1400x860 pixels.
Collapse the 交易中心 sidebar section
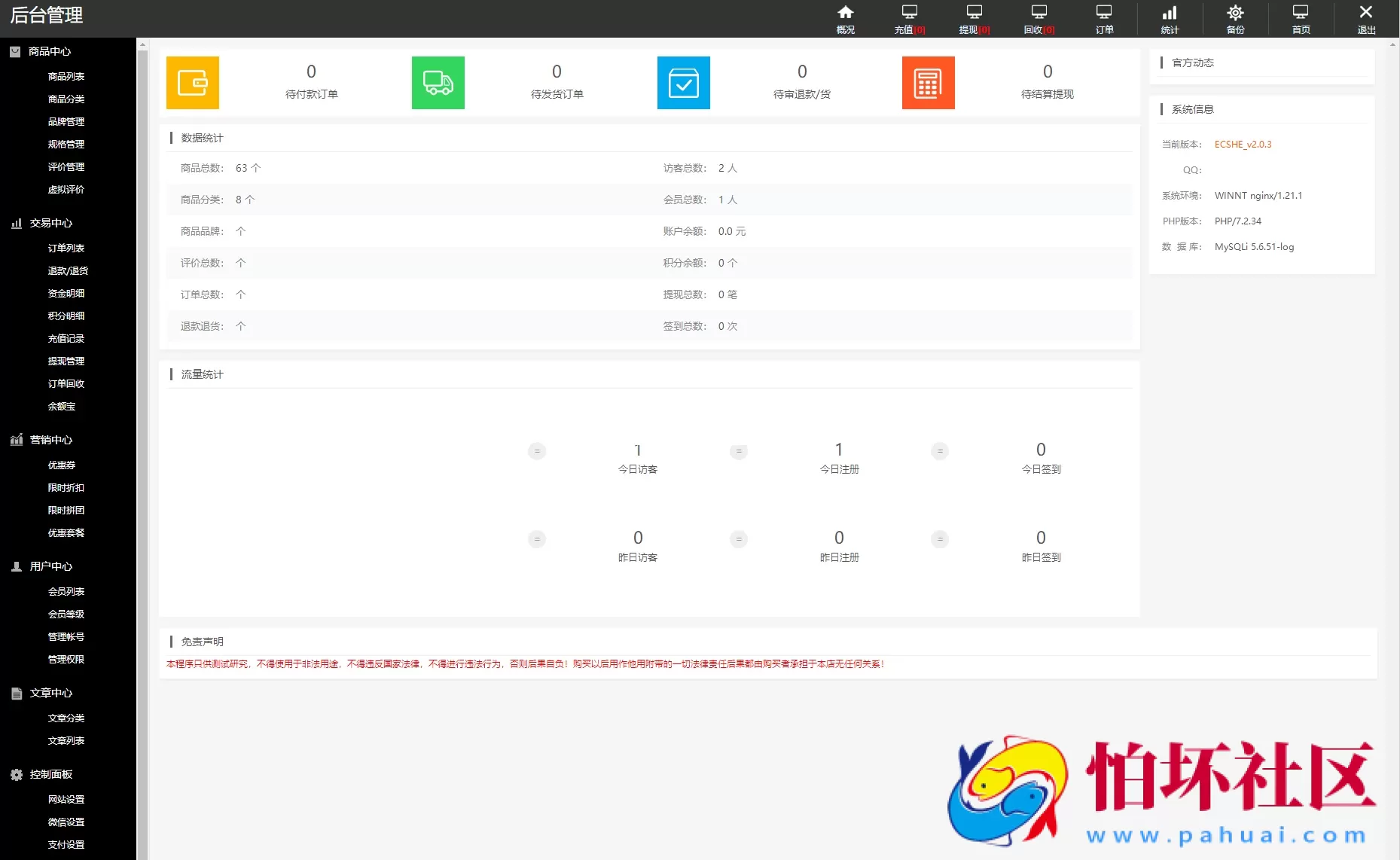[x=50, y=223]
